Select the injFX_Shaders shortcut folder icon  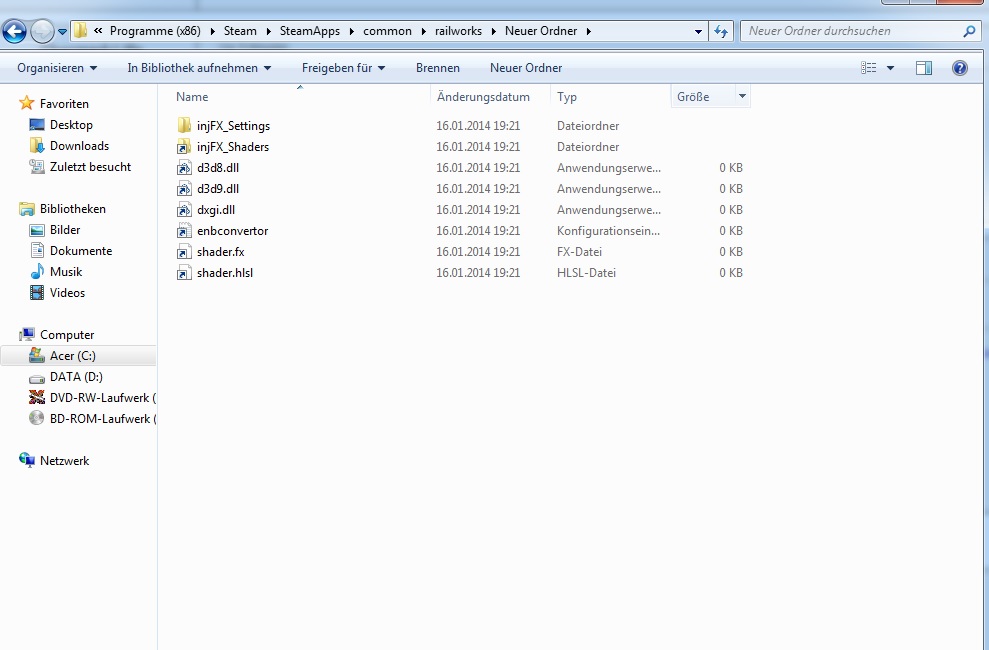(184, 146)
